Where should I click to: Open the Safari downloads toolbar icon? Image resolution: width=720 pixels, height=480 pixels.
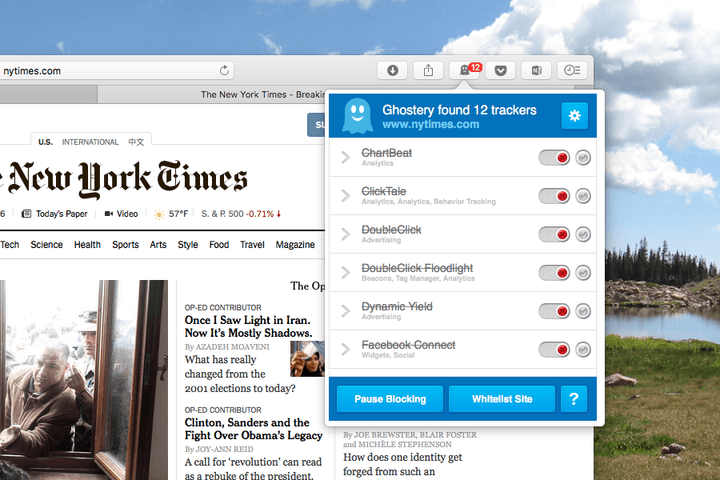coord(392,70)
